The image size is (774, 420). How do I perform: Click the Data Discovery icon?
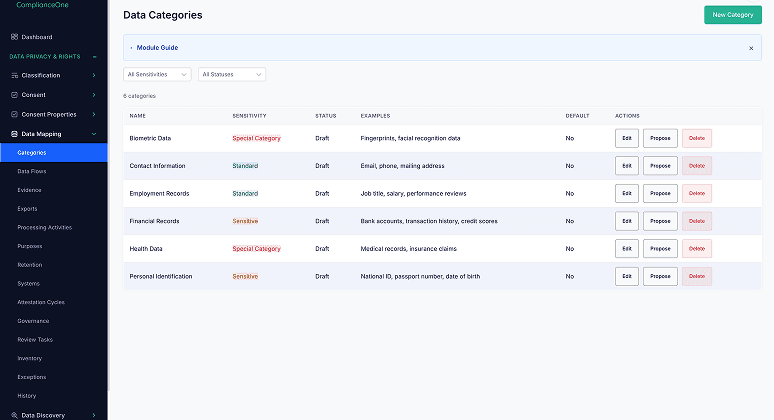pyautogui.click(x=14, y=416)
